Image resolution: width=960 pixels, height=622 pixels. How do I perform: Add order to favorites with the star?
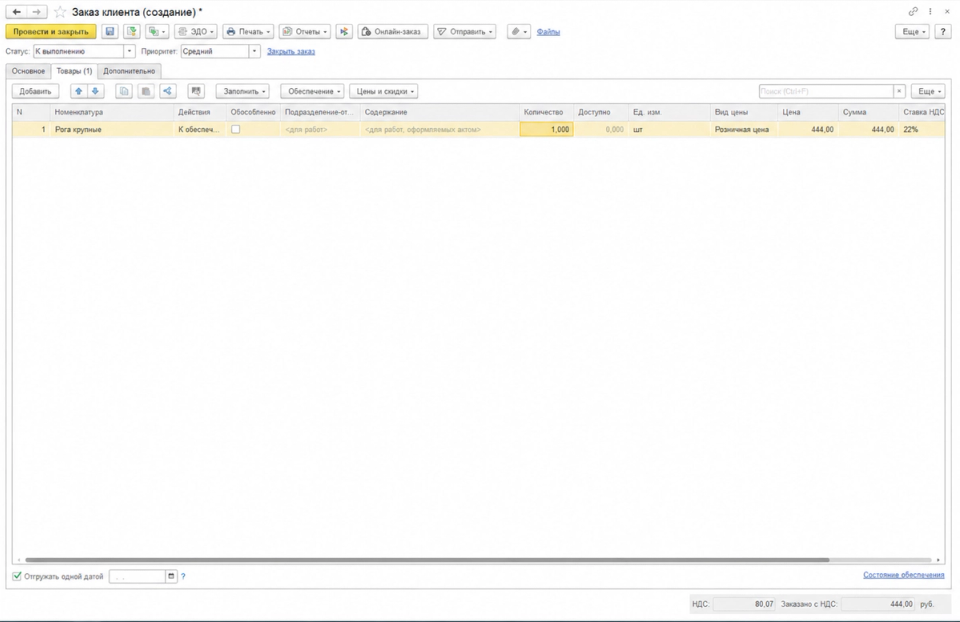[60, 12]
